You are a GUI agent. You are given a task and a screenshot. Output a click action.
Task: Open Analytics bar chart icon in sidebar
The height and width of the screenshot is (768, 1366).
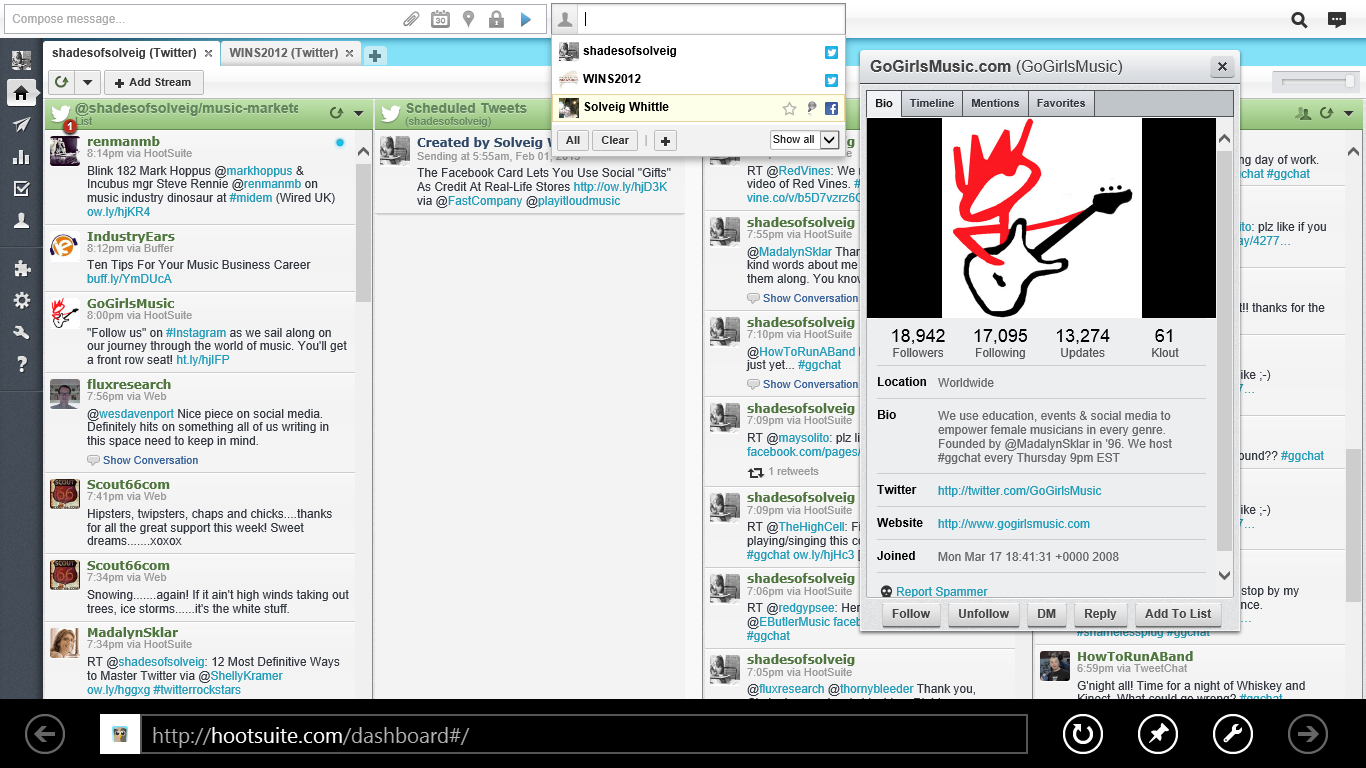[21, 157]
